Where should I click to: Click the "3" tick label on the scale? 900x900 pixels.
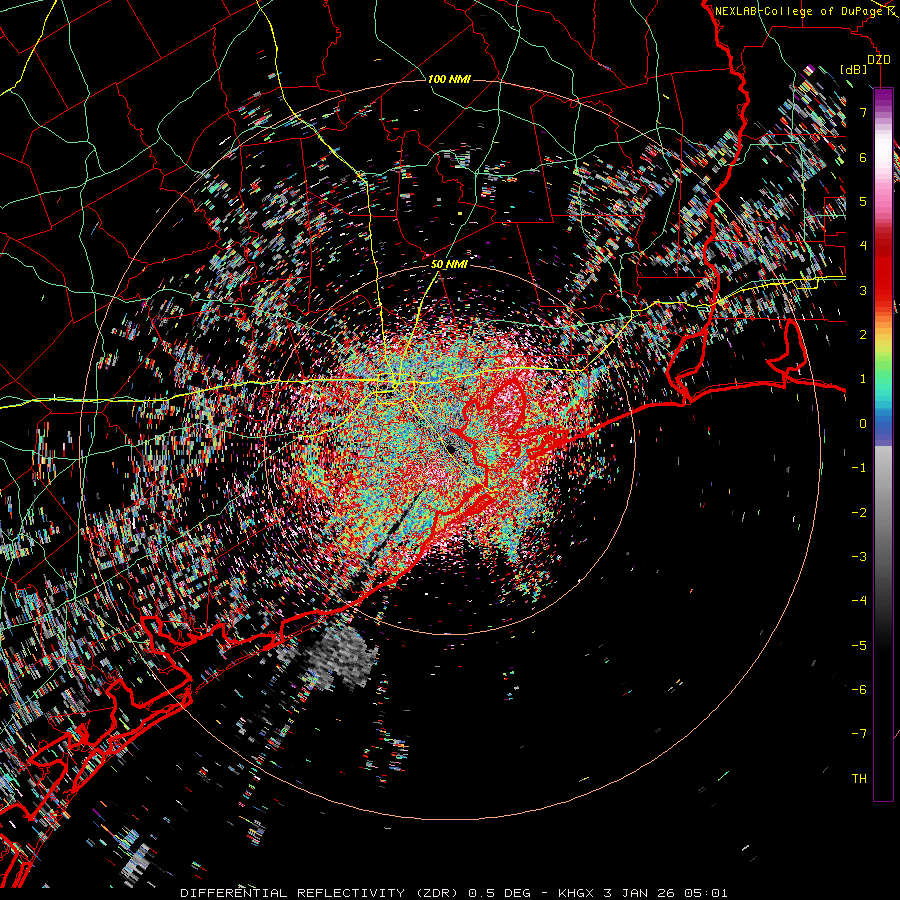point(863,290)
